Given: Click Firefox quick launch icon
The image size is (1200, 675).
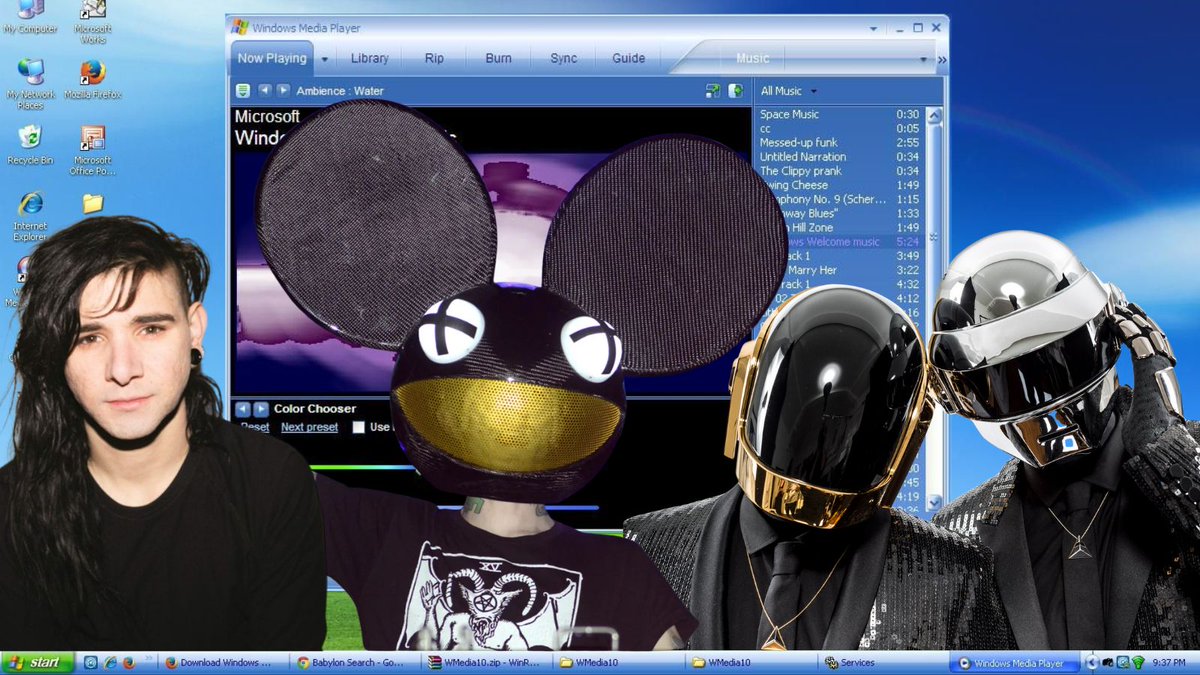Looking at the screenshot, I should click(129, 662).
